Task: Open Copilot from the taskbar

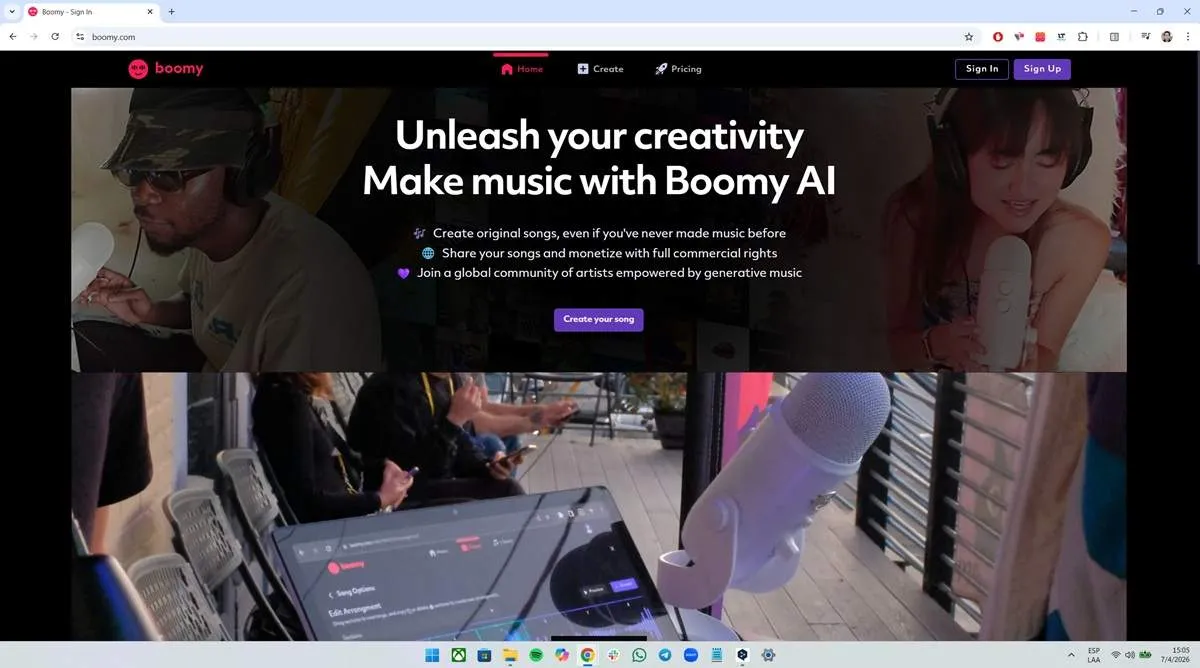Action: (562, 655)
